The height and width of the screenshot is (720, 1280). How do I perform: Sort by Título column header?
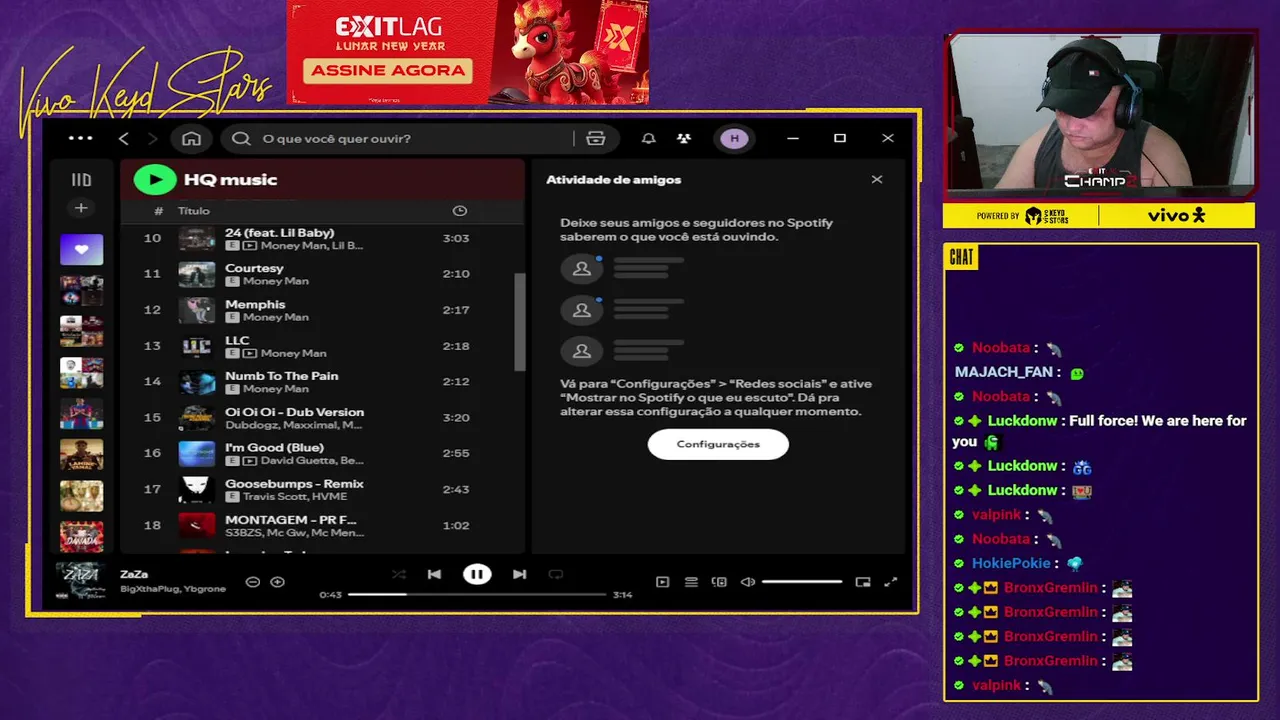tap(194, 211)
